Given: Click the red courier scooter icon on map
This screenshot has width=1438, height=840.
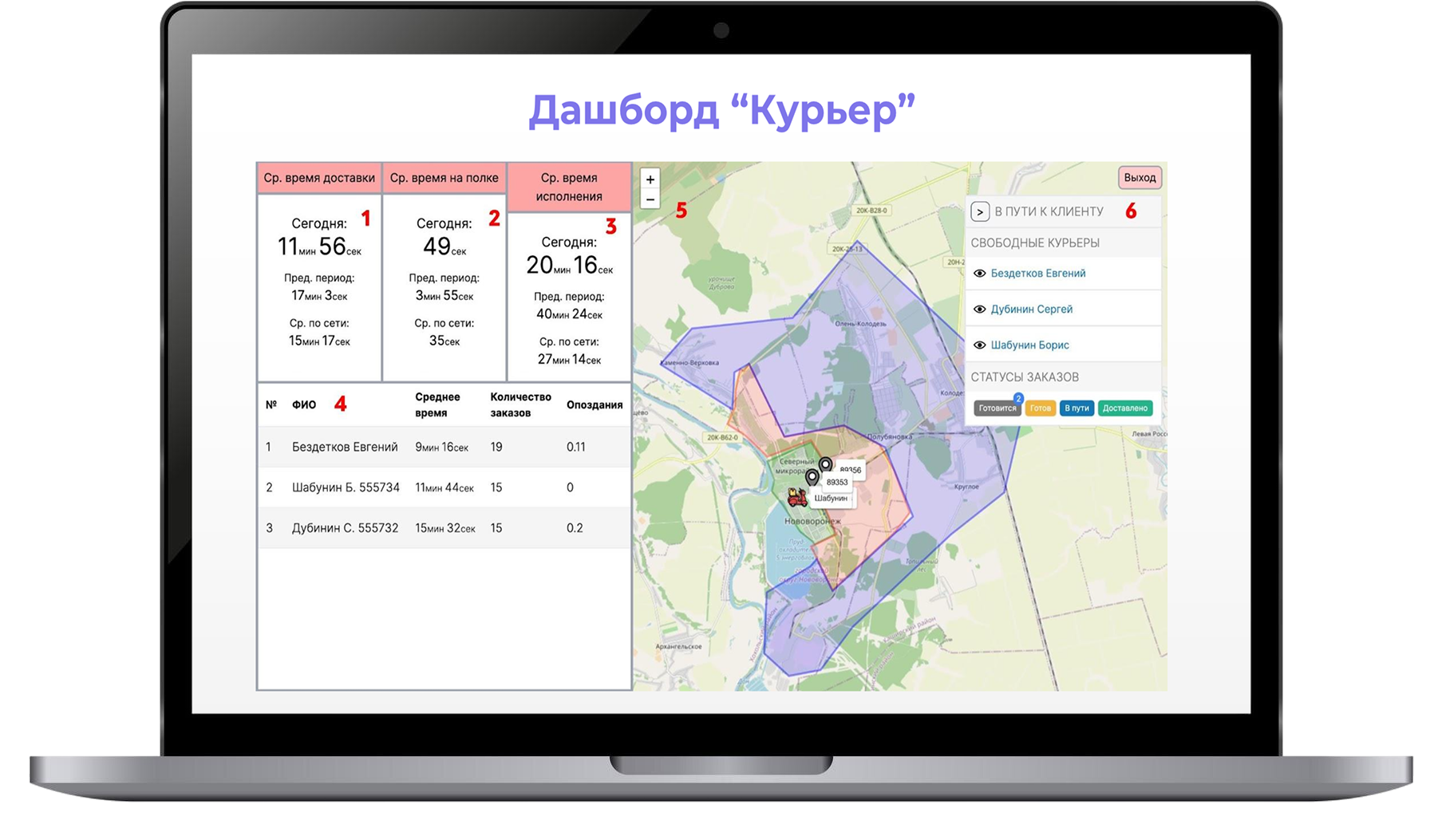Looking at the screenshot, I should tap(796, 498).
